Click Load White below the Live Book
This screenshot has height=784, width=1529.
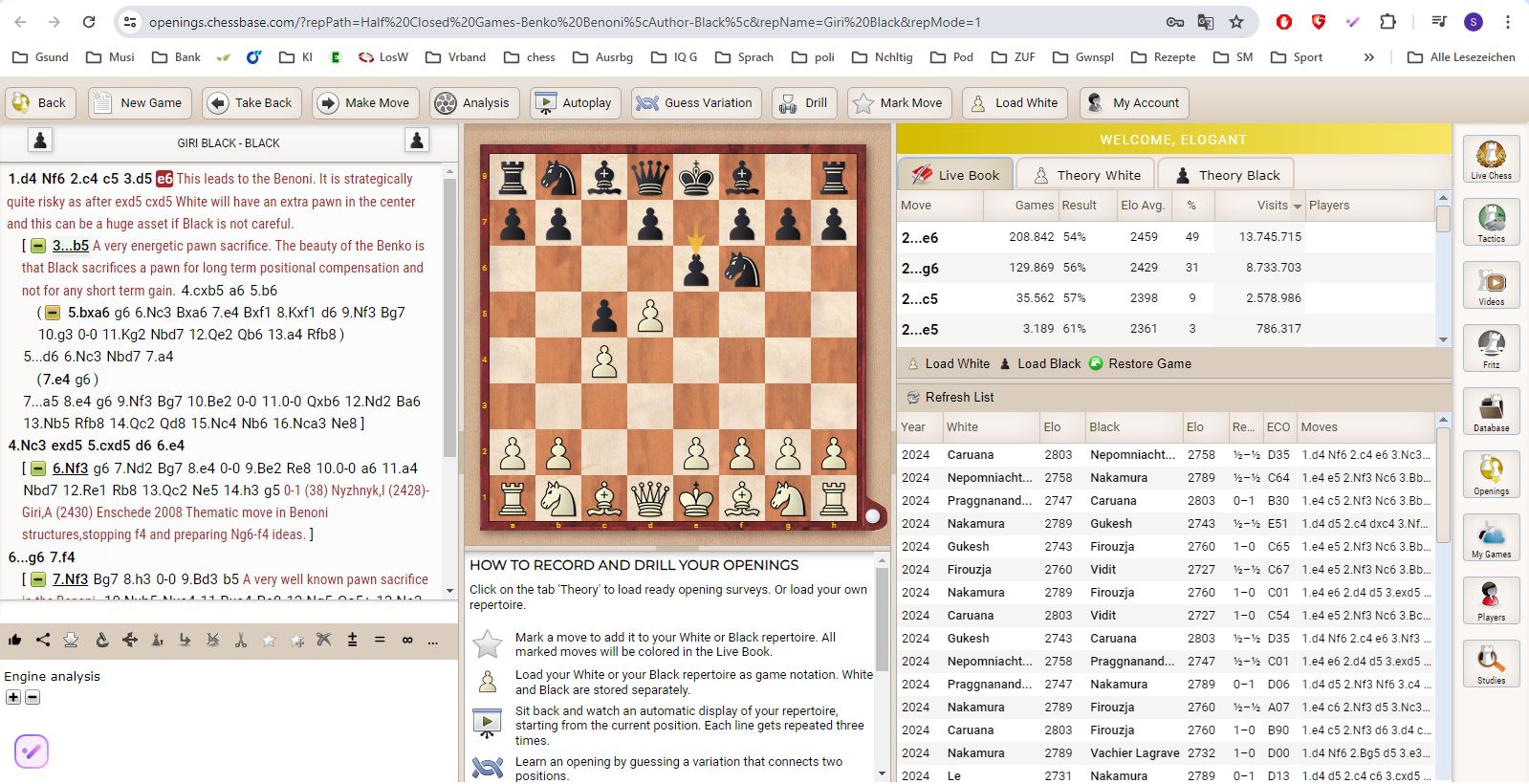948,364
